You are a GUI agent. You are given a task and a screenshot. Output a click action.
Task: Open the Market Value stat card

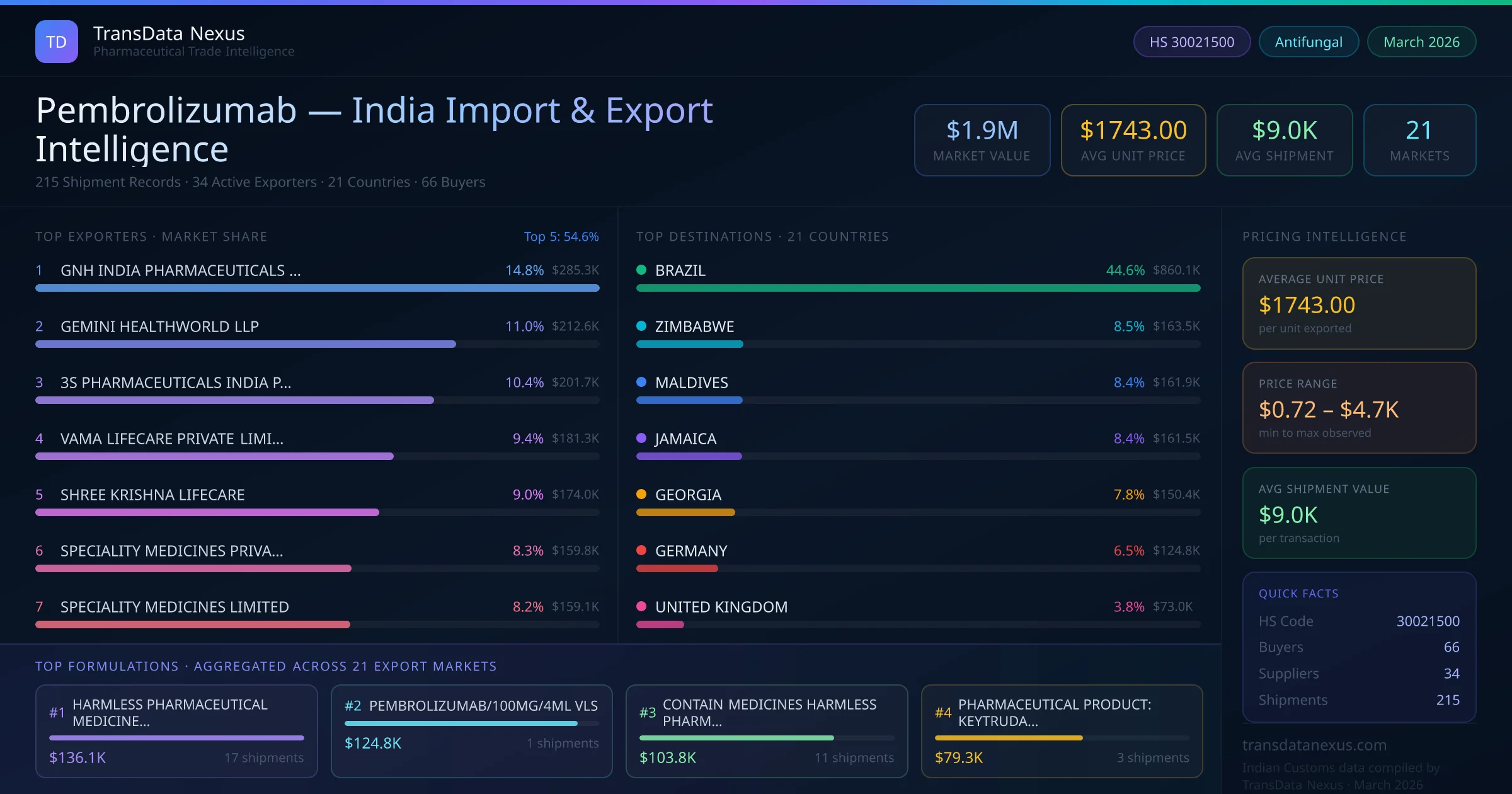click(982, 140)
